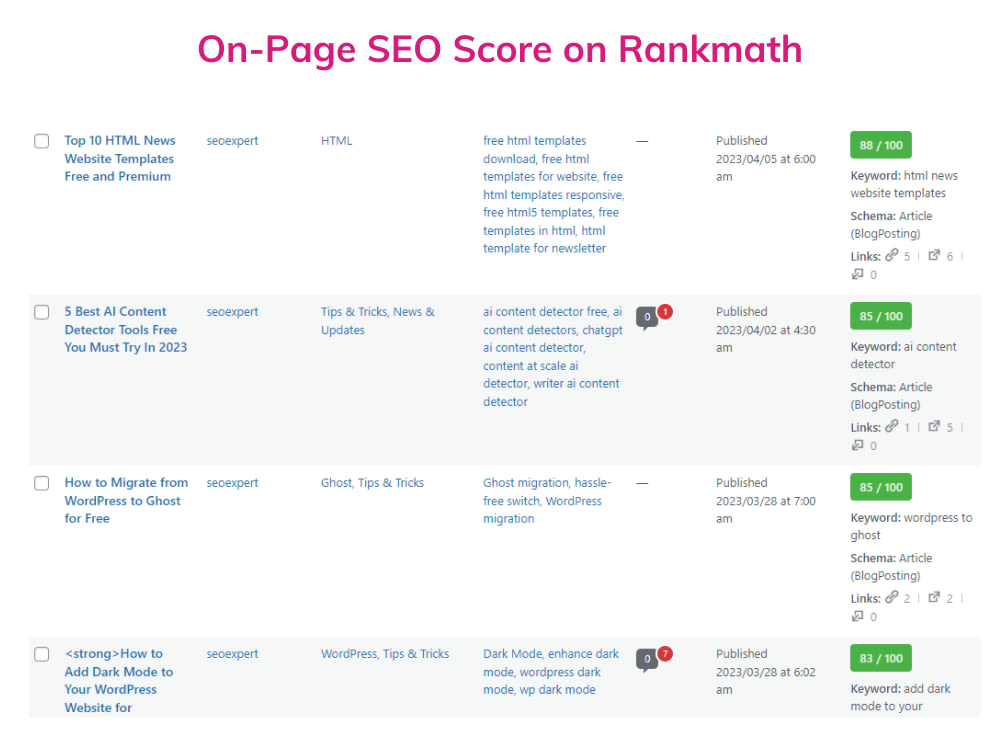Click tag wp dark mode

point(557,690)
